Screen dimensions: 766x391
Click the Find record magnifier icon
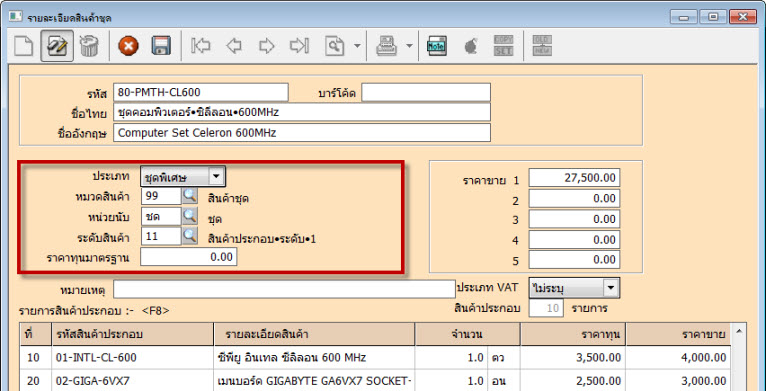tap(335, 46)
